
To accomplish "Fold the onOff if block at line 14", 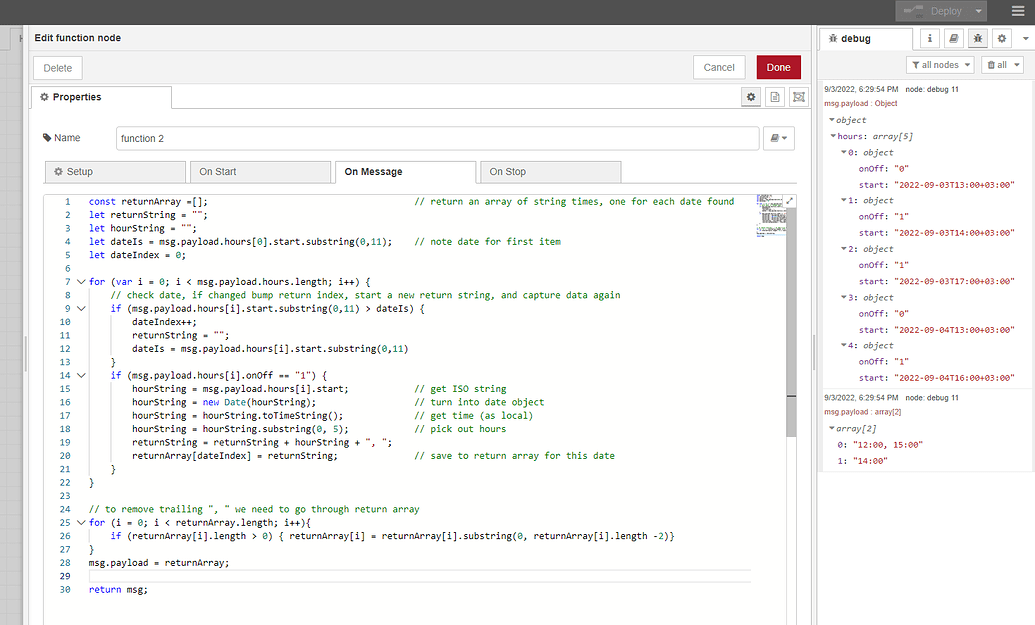I will click(81, 375).
